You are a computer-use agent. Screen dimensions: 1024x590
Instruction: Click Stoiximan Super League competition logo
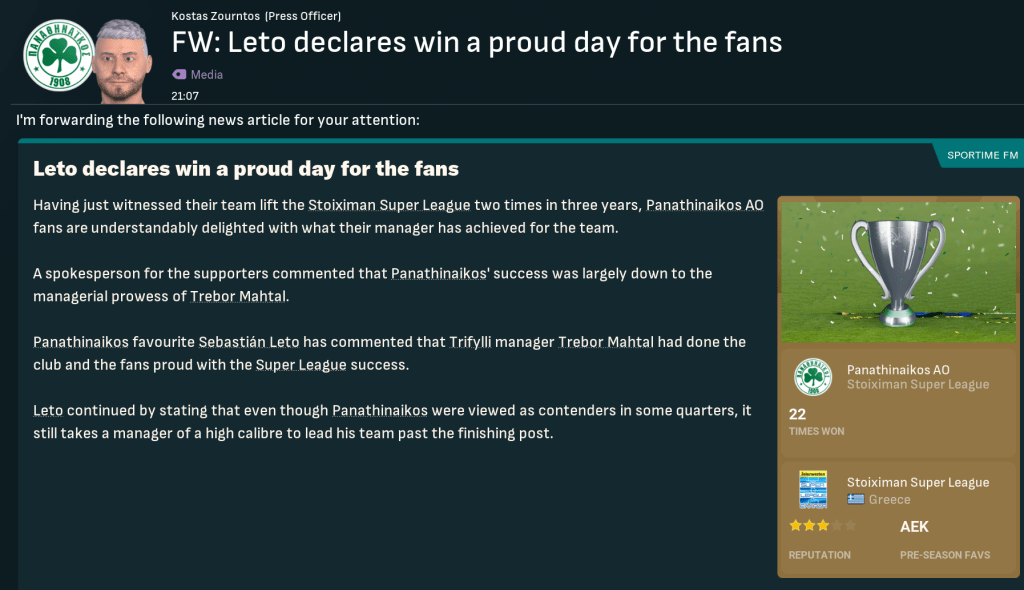click(x=813, y=490)
